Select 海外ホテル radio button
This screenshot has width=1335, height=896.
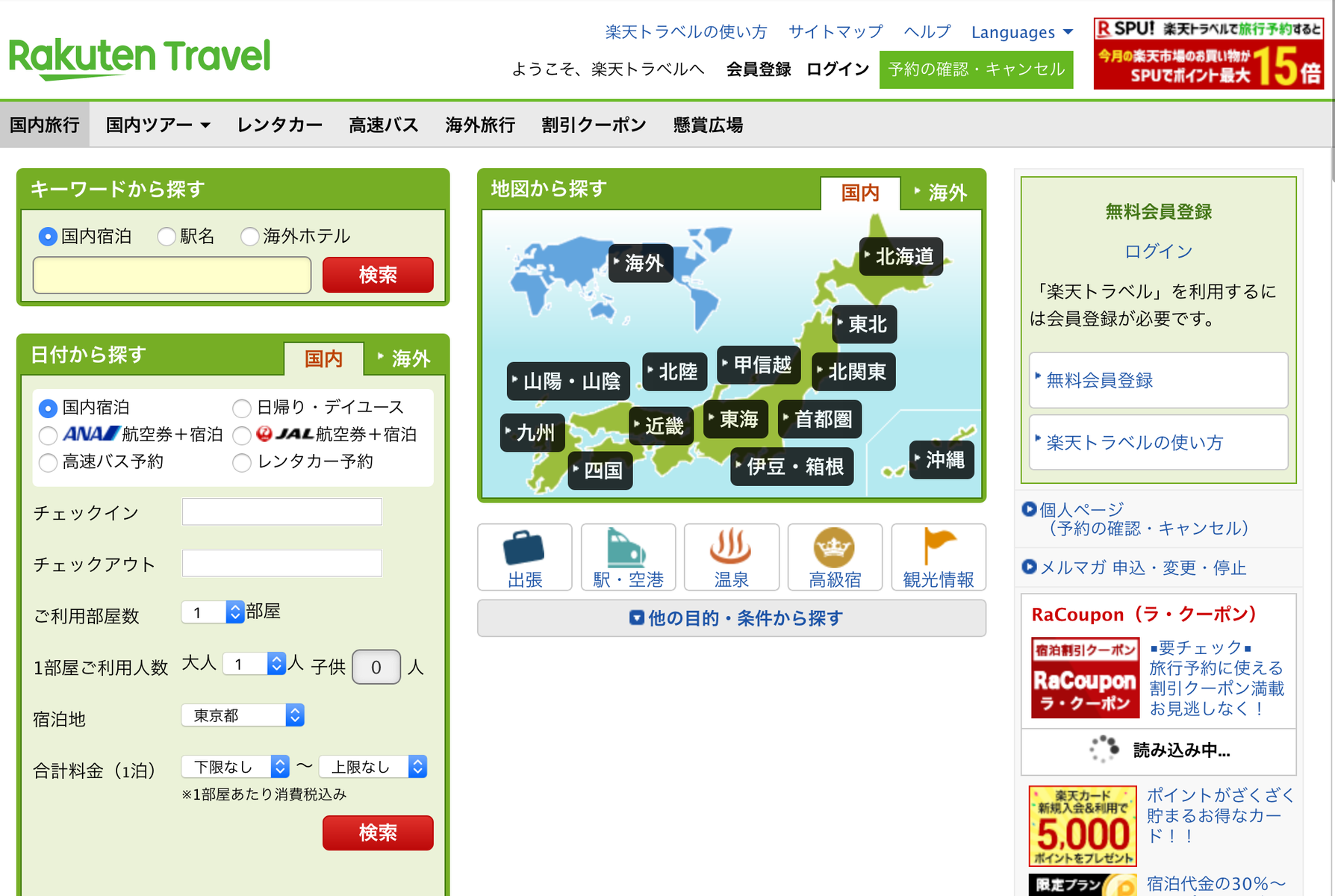[x=249, y=237]
